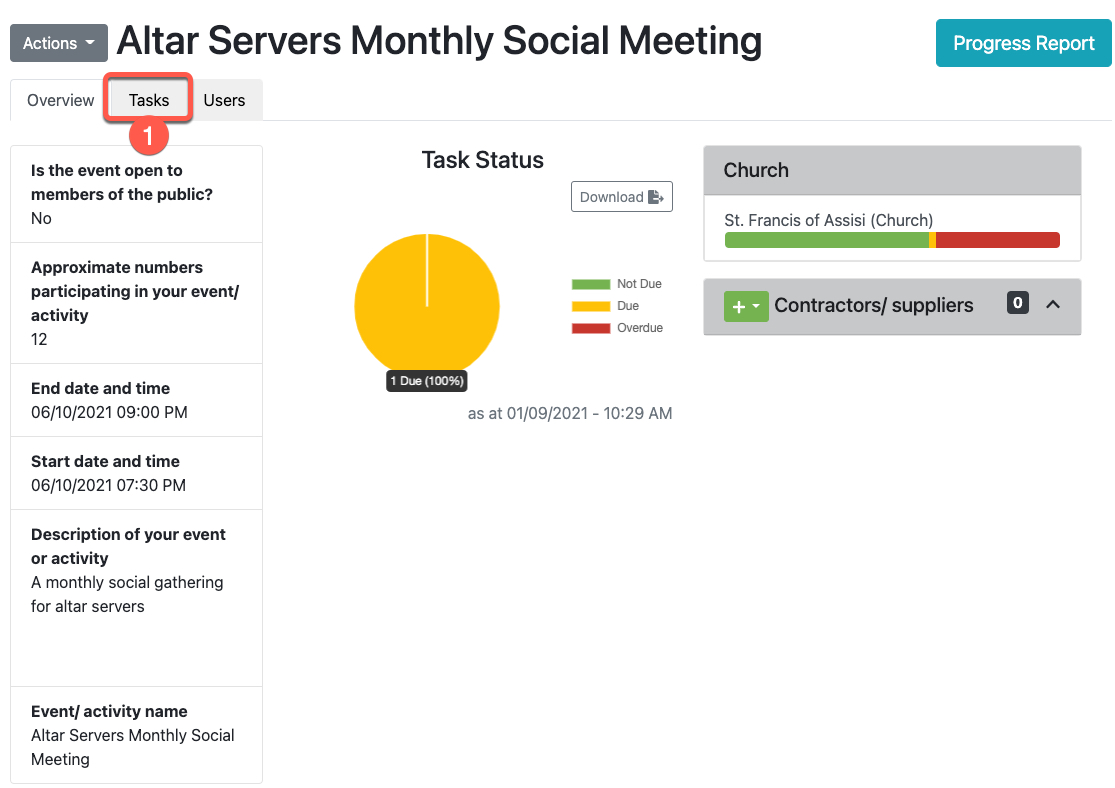Screen dimensions: 1115x788
Task: Click the Contractors/ suppliers heading text
Action: 873,306
